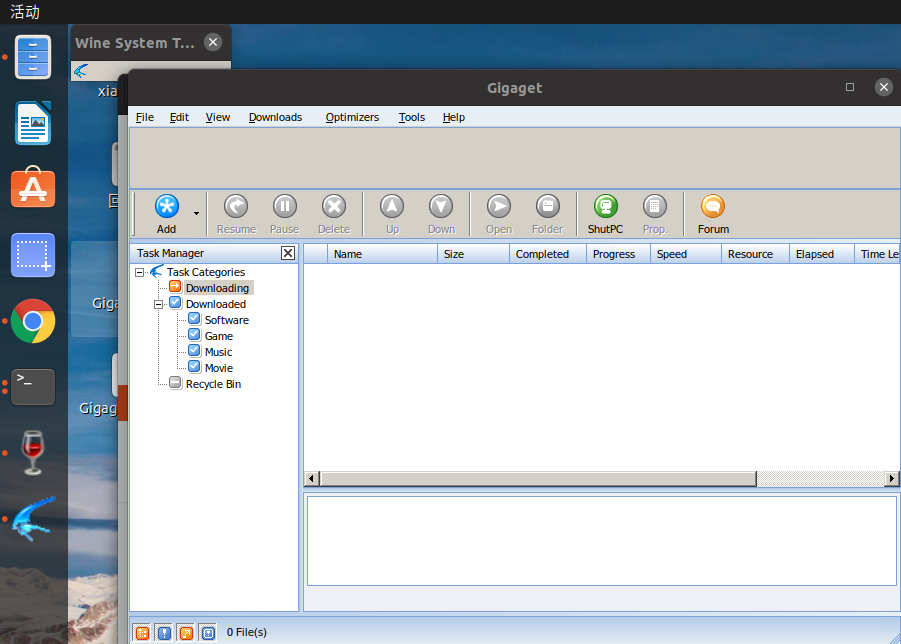Screen dimensions: 901x644
Task: Click the task list horizontal scrollbar thumb
Action: pos(538,478)
